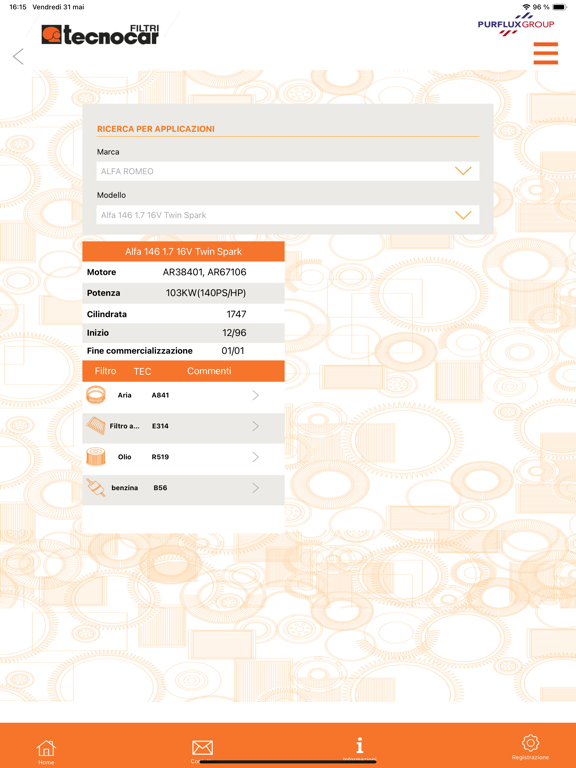Expand the E314 row chevron
The image size is (576, 768).
pos(255,426)
